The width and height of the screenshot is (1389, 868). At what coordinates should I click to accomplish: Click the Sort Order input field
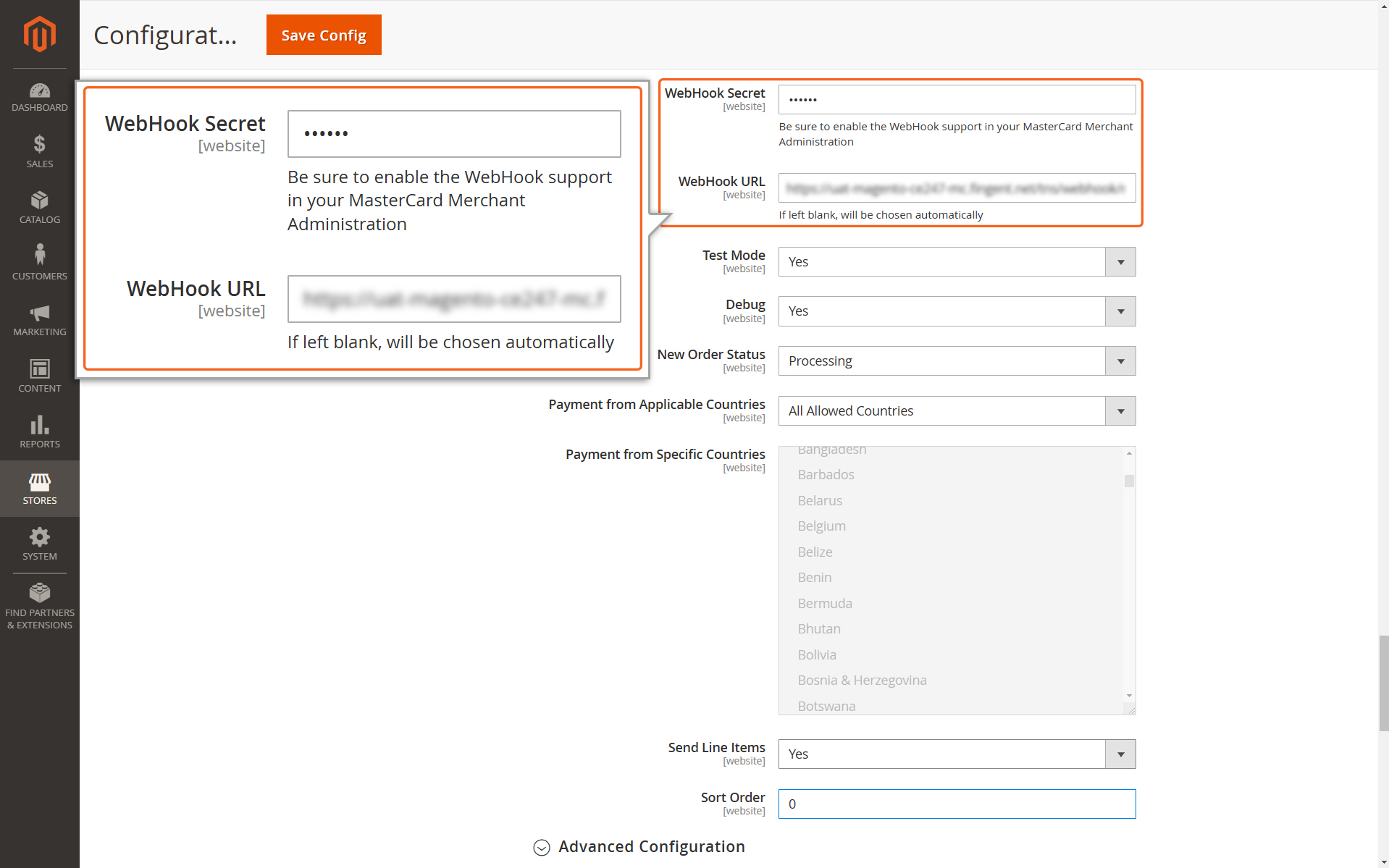(957, 804)
